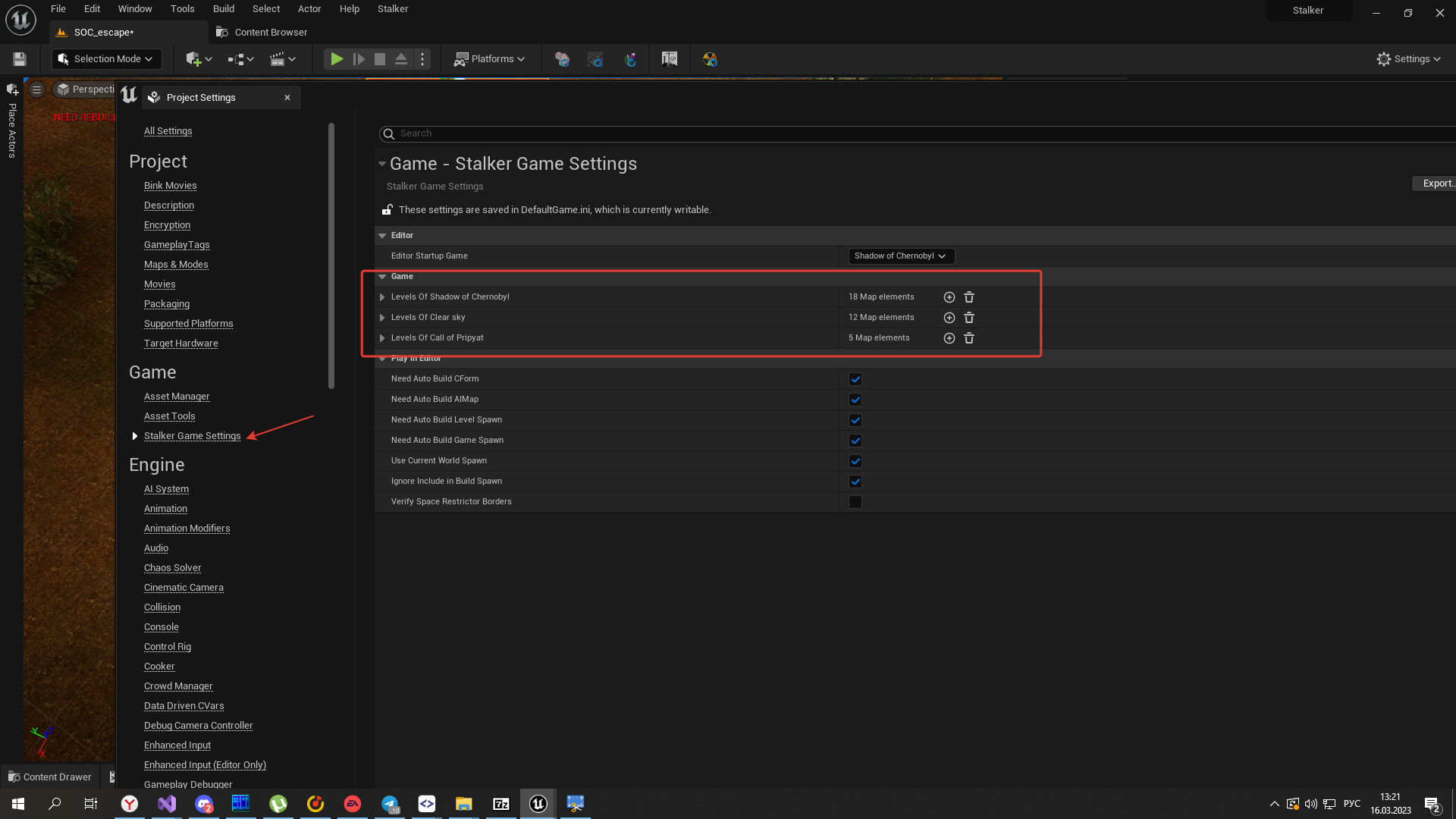Viewport: 1456px width, 819px height.
Task: Add element to Levels Of Call of Pripyat
Action: click(x=949, y=338)
